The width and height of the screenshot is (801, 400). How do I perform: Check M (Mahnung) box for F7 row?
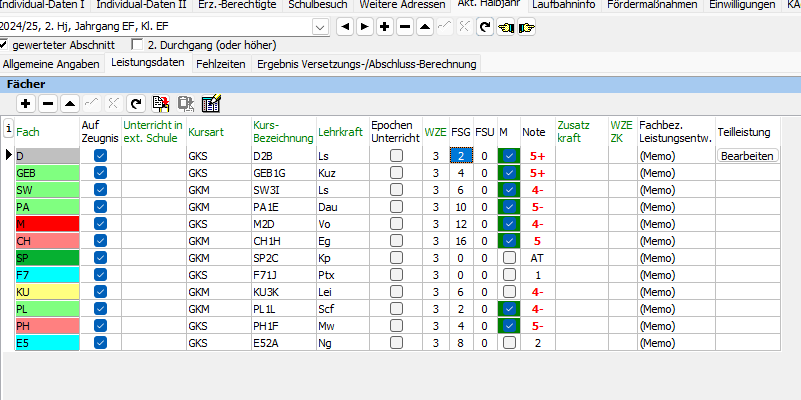pos(509,275)
